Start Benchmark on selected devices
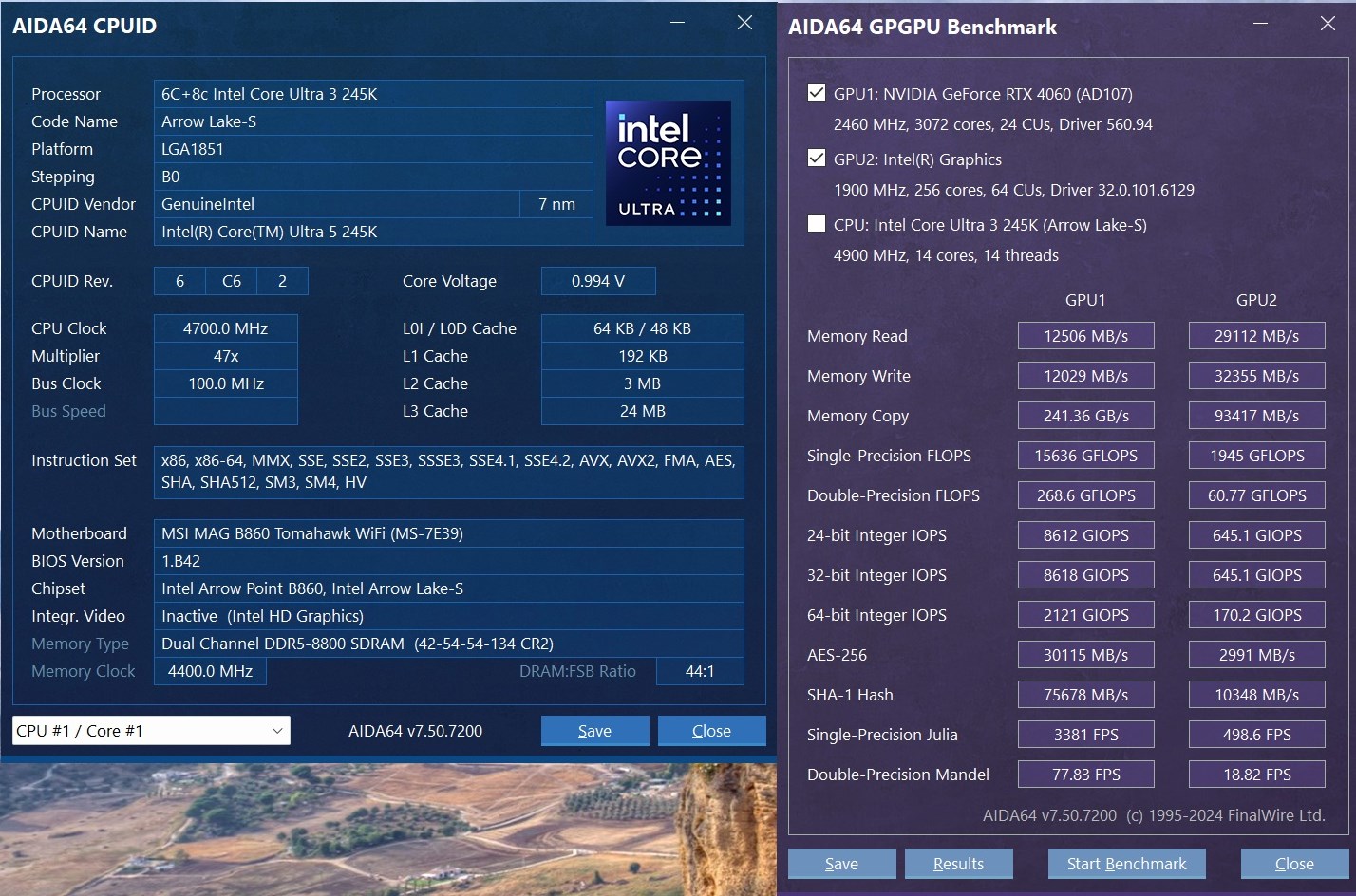 [x=1126, y=864]
